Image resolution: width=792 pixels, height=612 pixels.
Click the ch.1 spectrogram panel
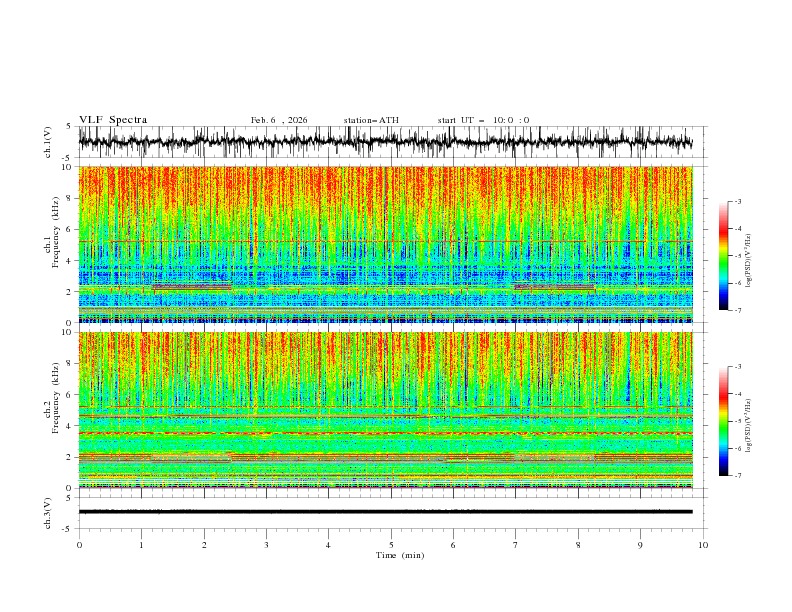(x=385, y=244)
